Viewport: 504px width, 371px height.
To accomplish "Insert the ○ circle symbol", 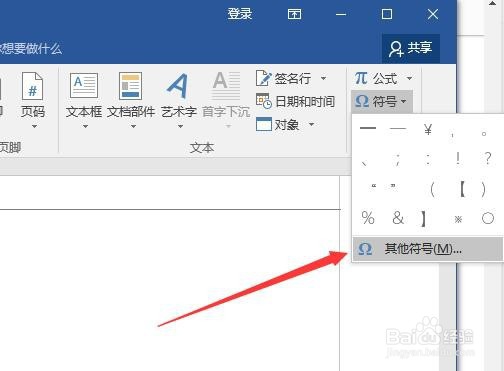I will 488,218.
